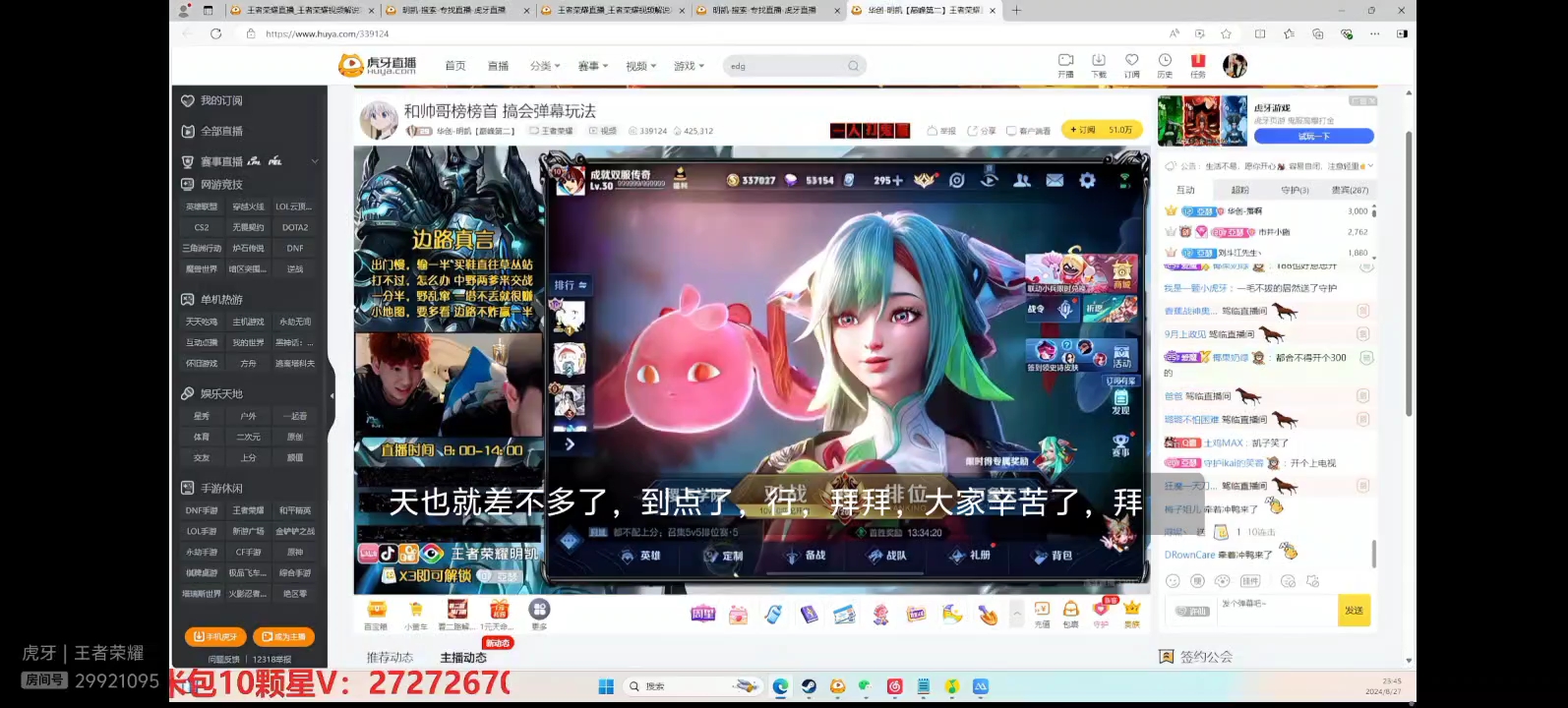Click the in-game mail envelope icon

[1055, 181]
